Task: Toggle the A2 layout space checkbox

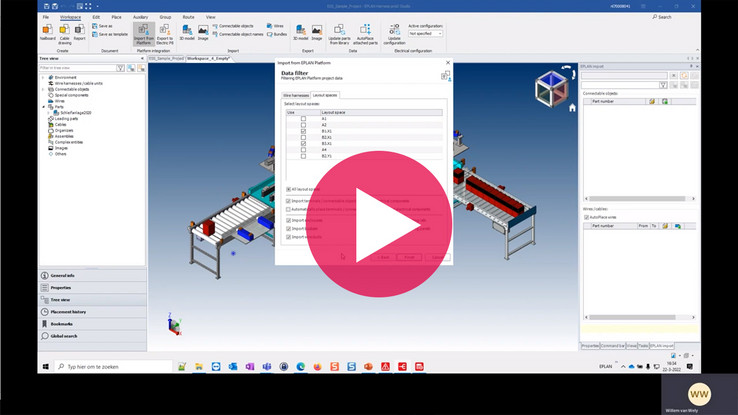Action: pyautogui.click(x=303, y=125)
